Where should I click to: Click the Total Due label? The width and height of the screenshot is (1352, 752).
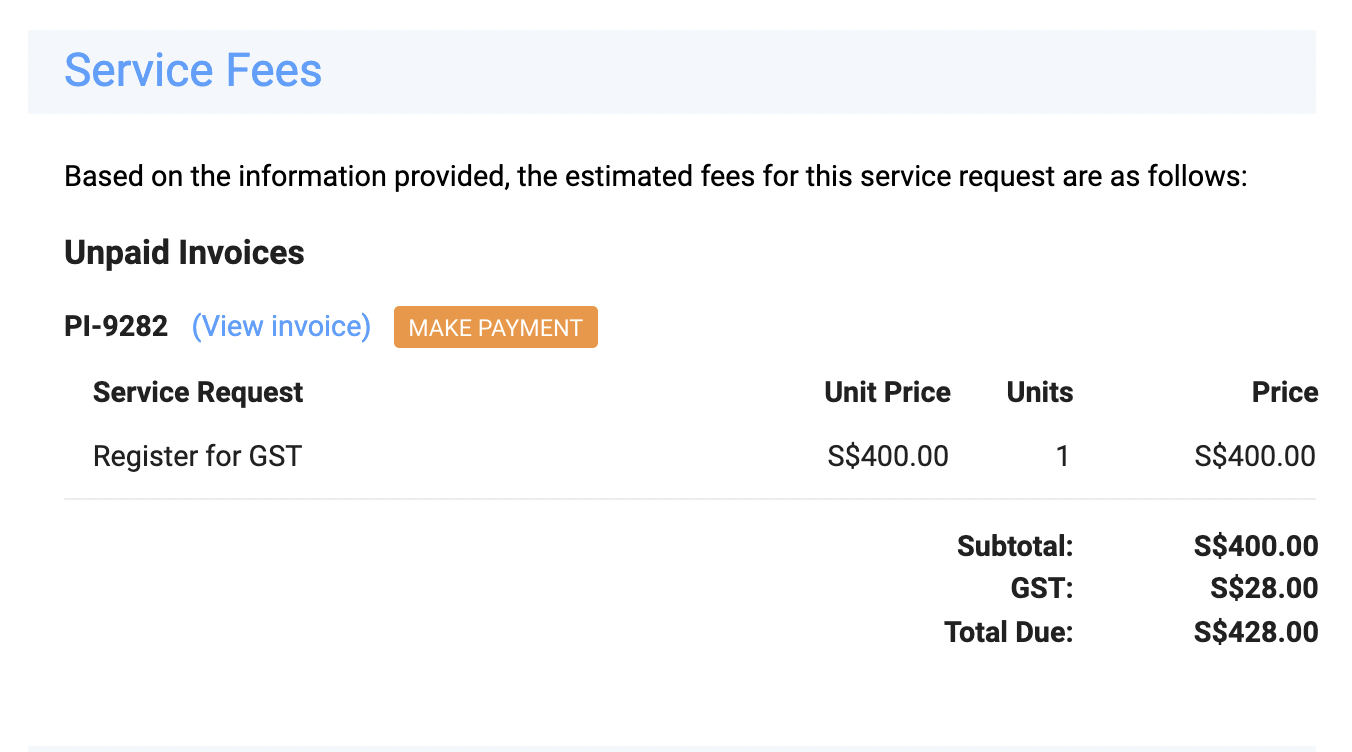pyautogui.click(x=1008, y=632)
